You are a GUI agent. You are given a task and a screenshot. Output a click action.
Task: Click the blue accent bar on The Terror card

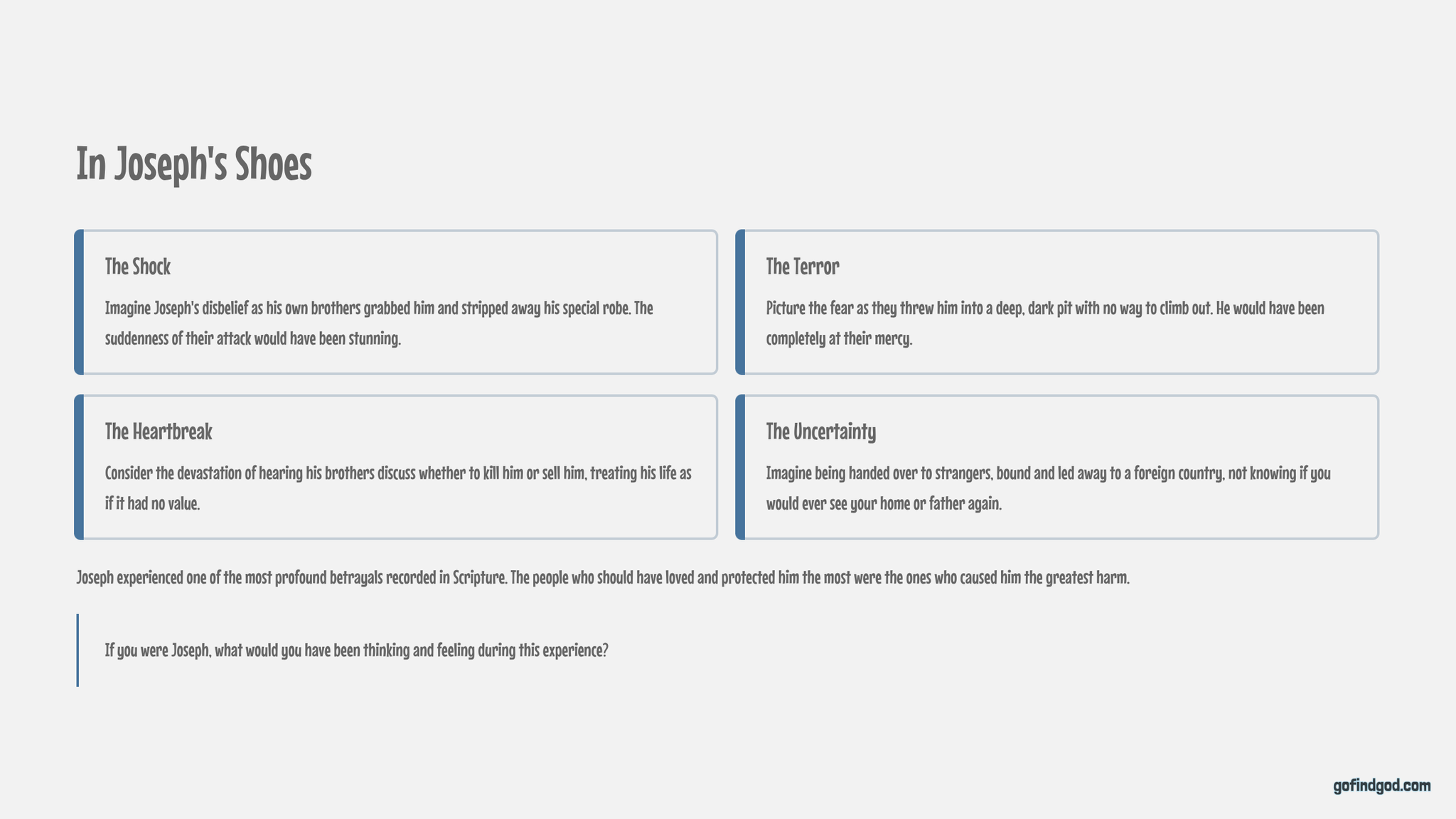[x=740, y=302]
